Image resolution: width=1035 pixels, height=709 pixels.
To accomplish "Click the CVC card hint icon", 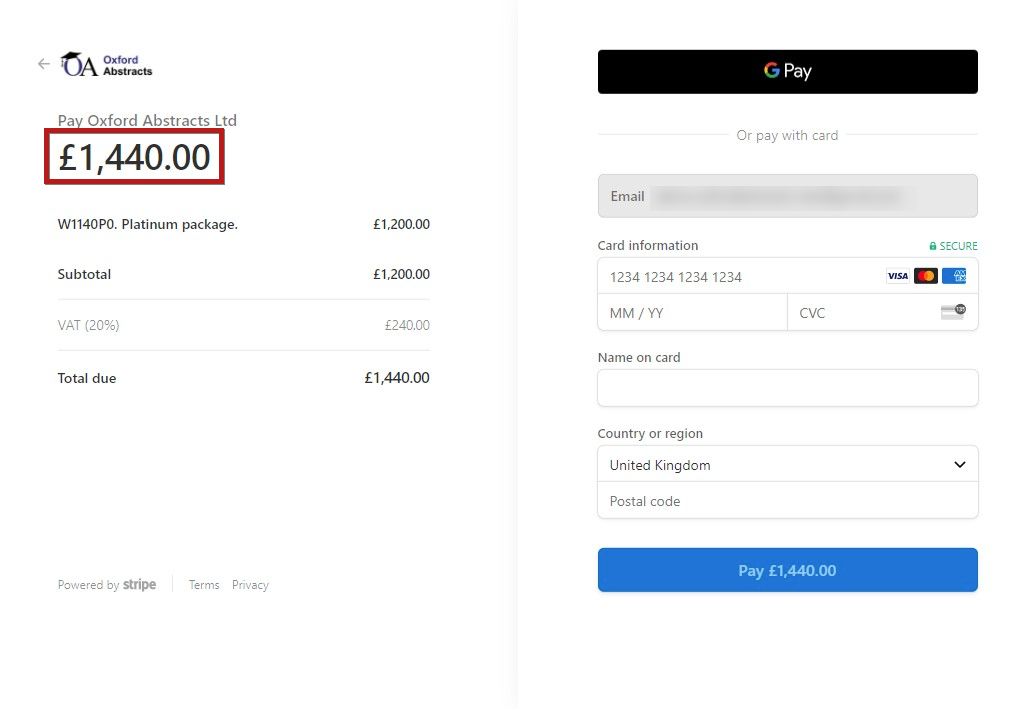I will click(953, 312).
